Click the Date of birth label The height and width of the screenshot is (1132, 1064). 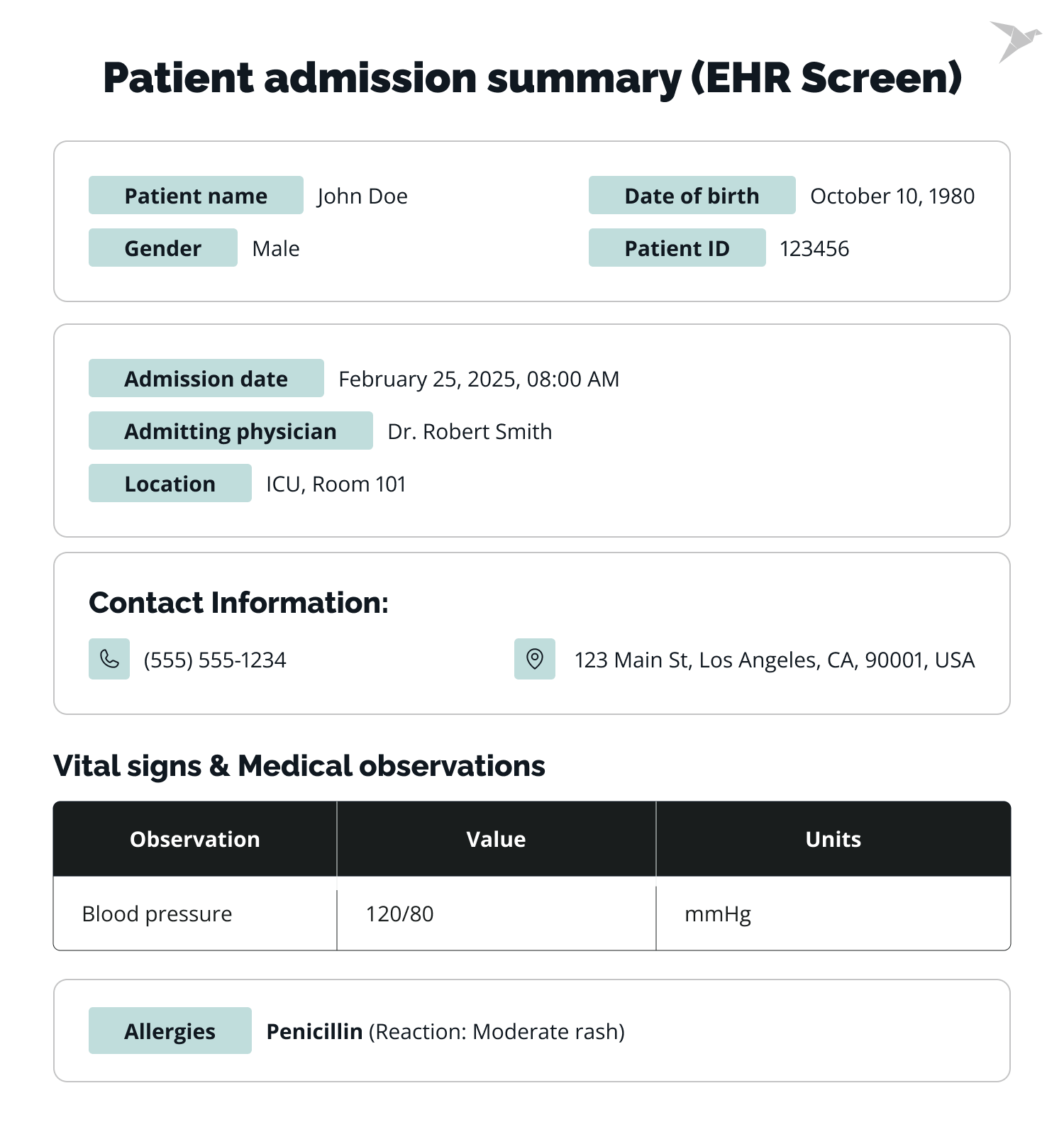pyautogui.click(x=692, y=196)
